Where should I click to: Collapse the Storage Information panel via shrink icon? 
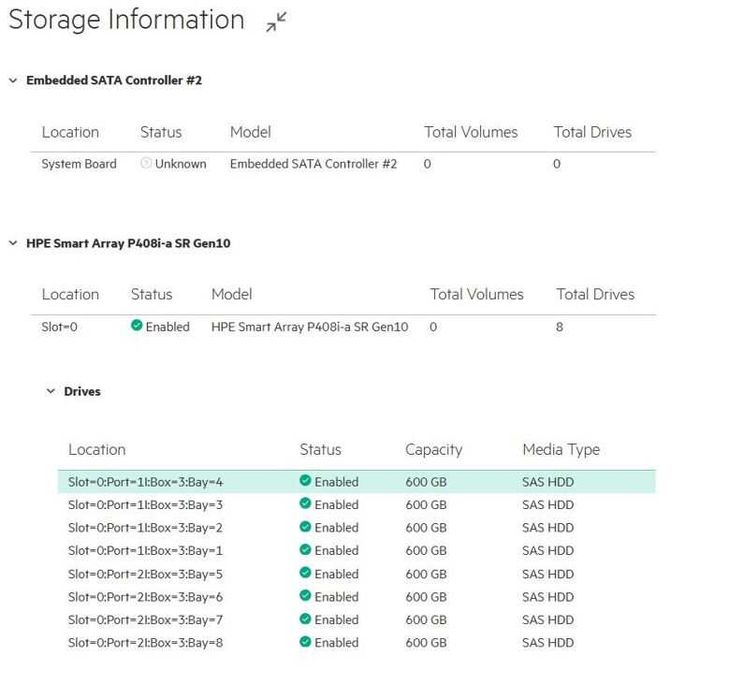point(276,22)
